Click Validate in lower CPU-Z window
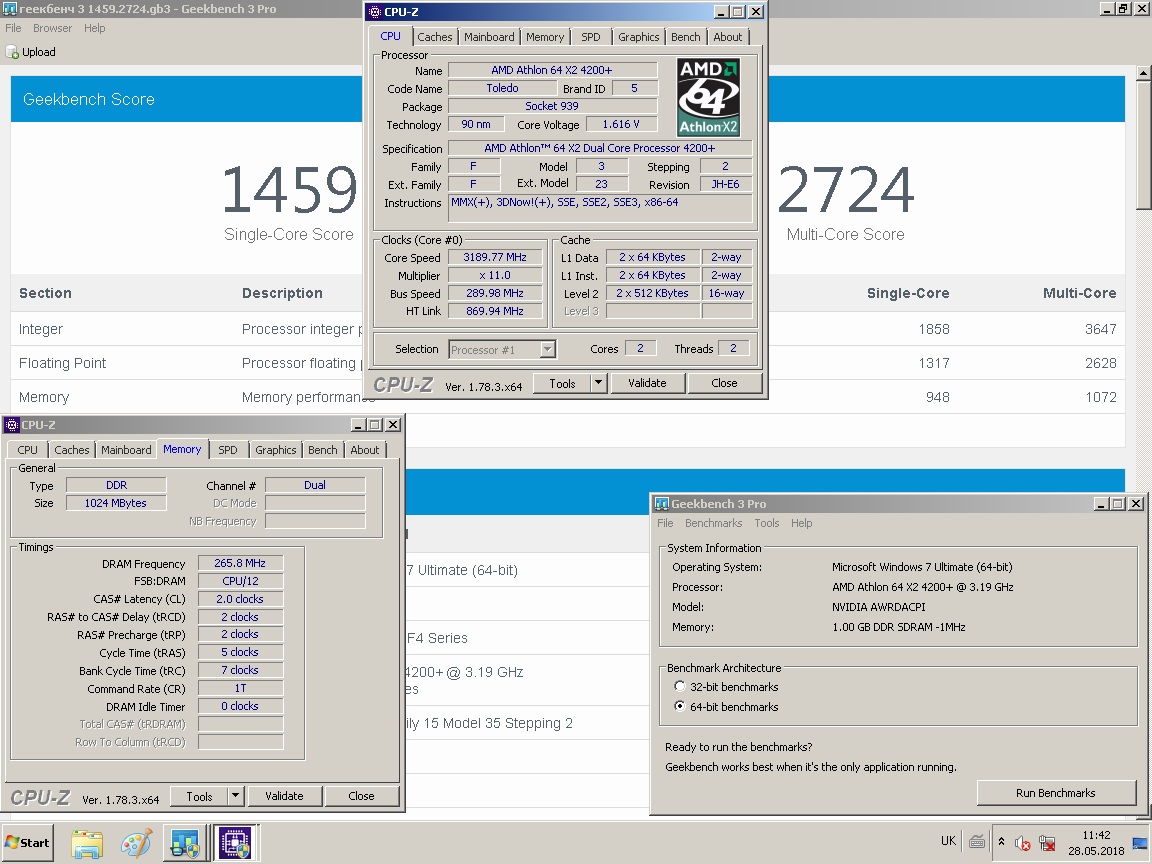 [x=284, y=796]
